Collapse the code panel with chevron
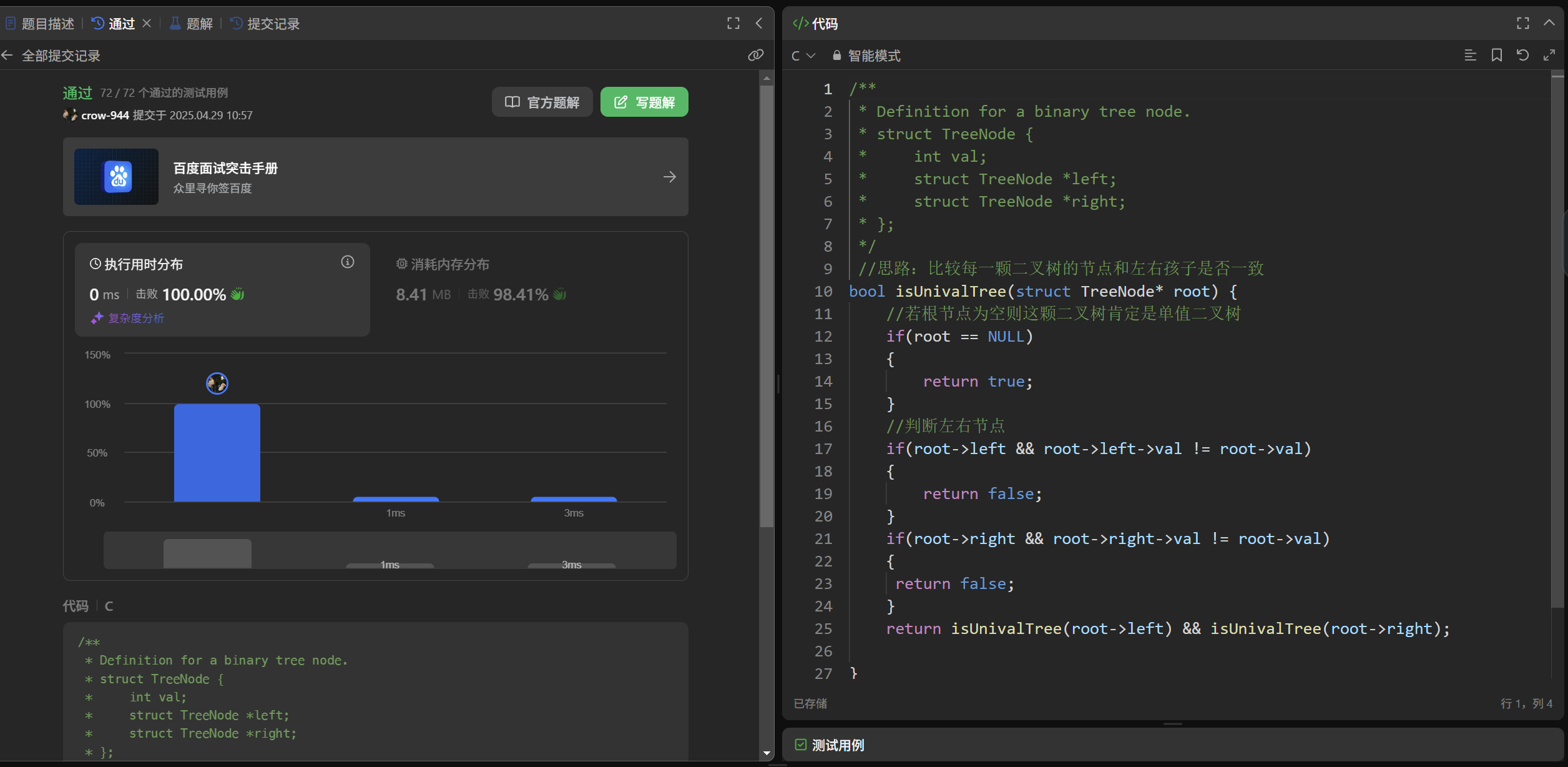 tap(1549, 24)
